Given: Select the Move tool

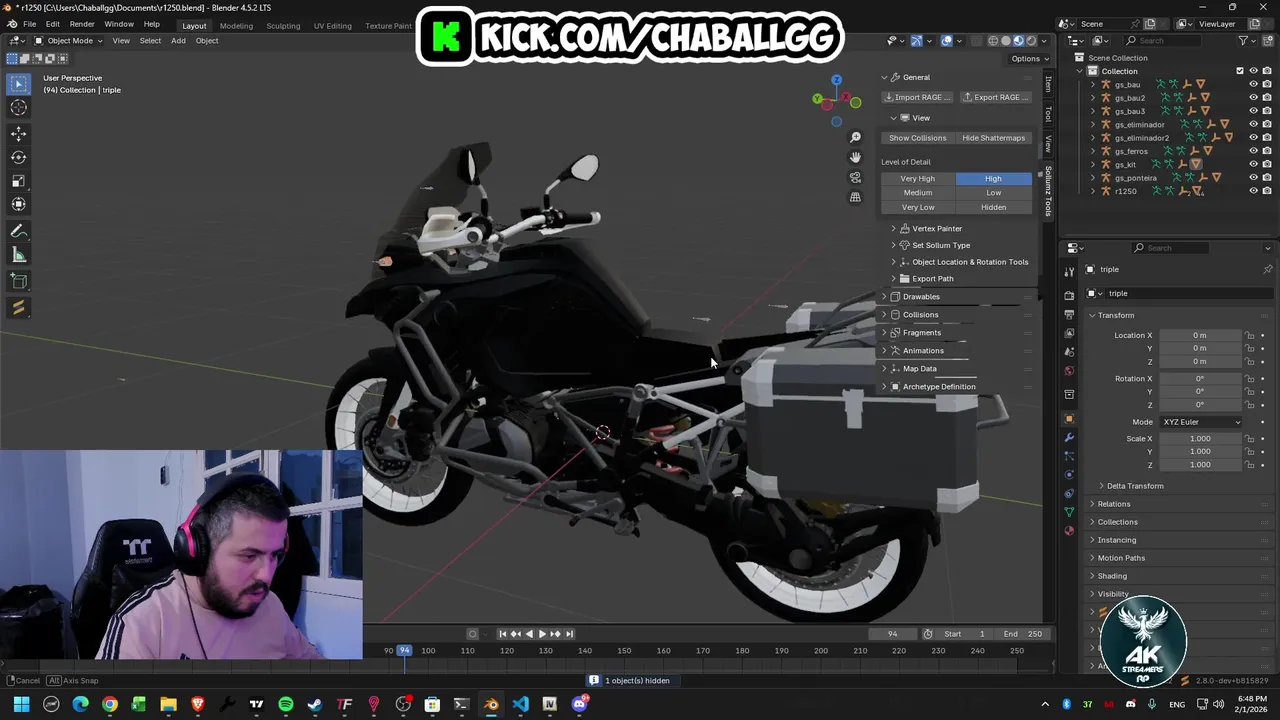Looking at the screenshot, I should 18,133.
